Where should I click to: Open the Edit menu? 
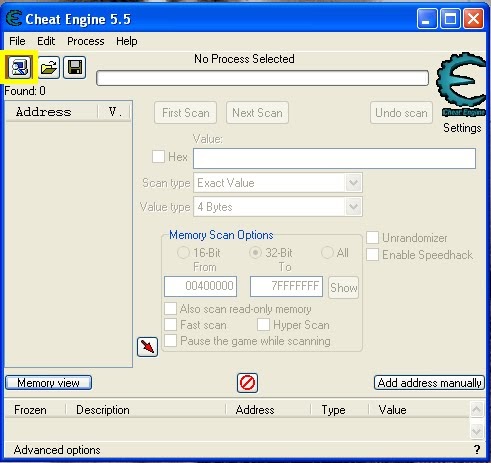[x=46, y=41]
